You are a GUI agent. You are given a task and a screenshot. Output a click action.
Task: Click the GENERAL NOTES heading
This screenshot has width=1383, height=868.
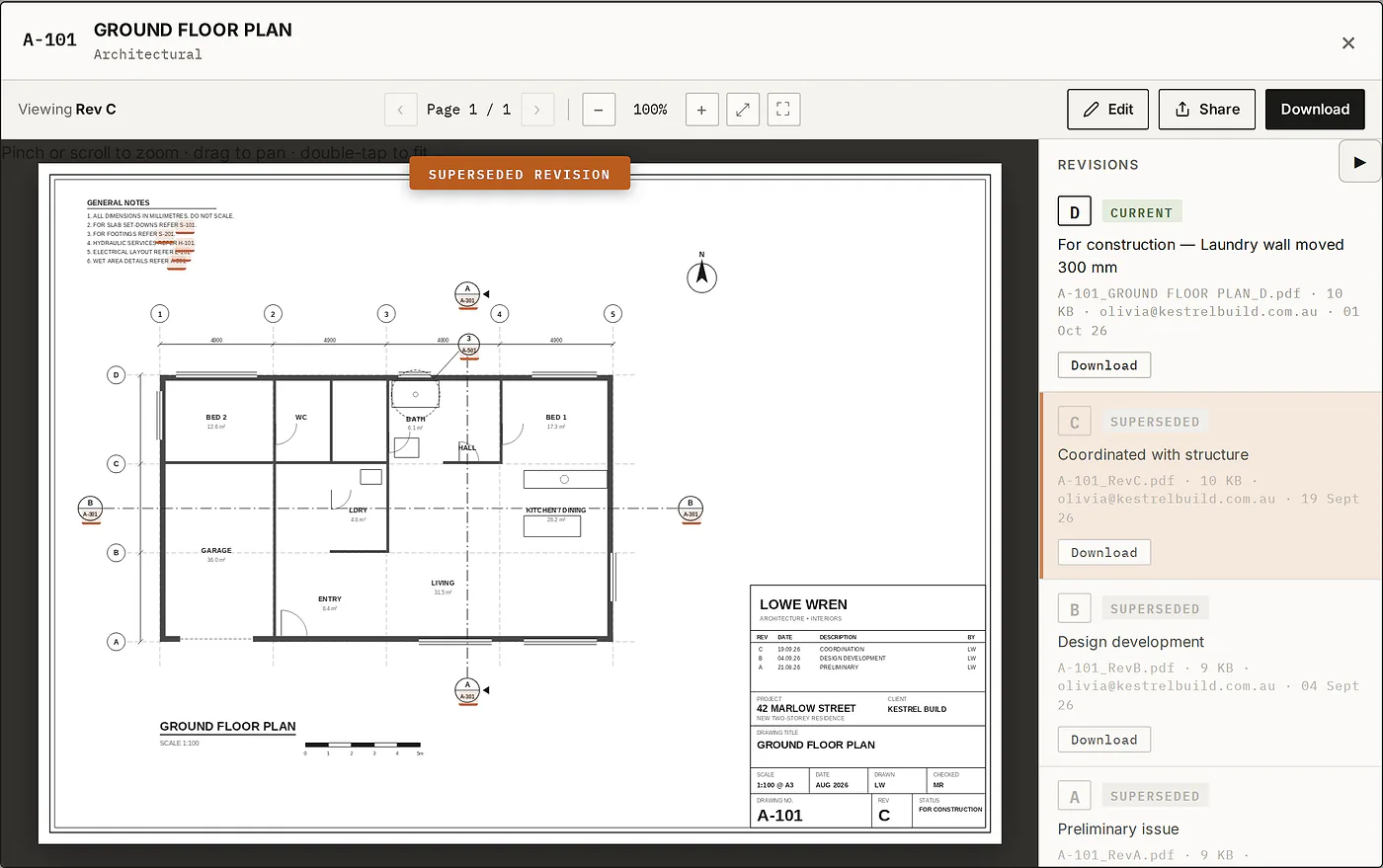click(119, 202)
